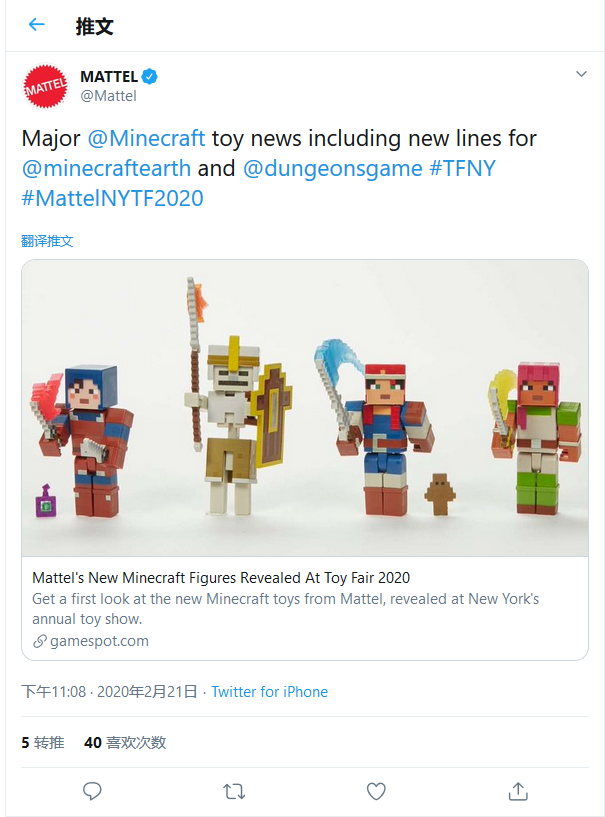
Task: Open the @minecraftearth mention
Action: 107,168
